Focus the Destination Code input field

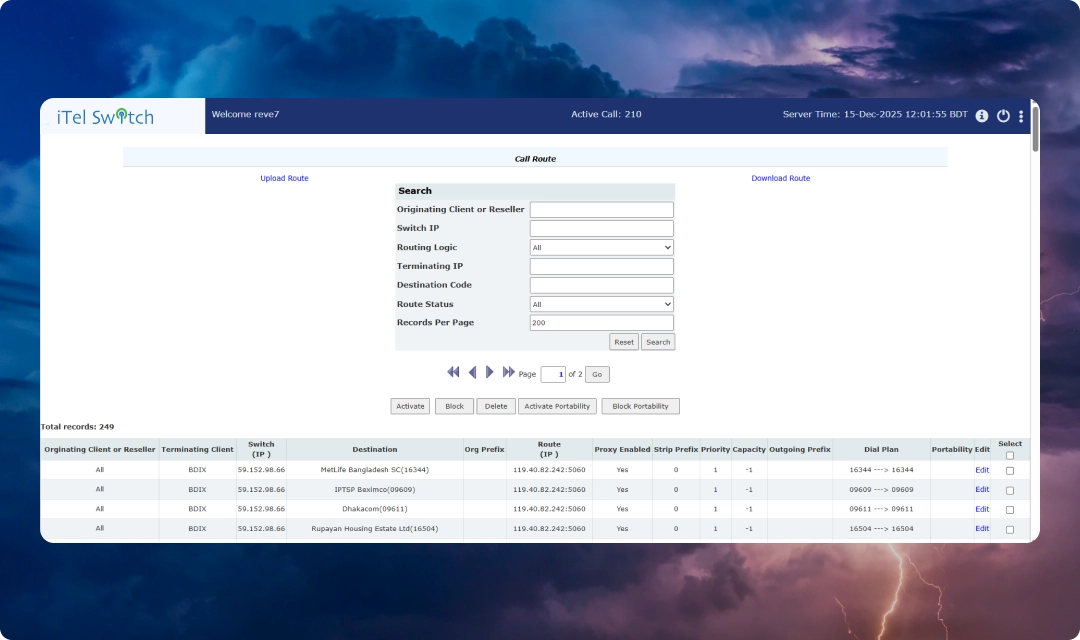[x=601, y=285]
